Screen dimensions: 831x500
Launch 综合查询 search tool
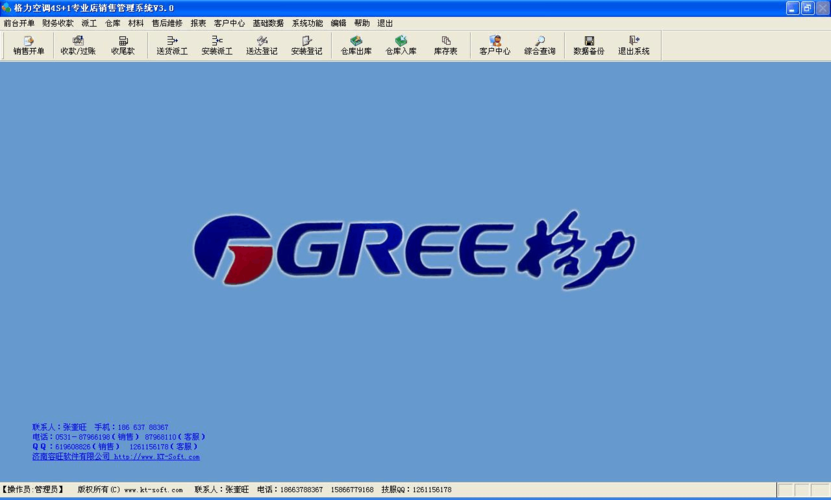pos(540,45)
